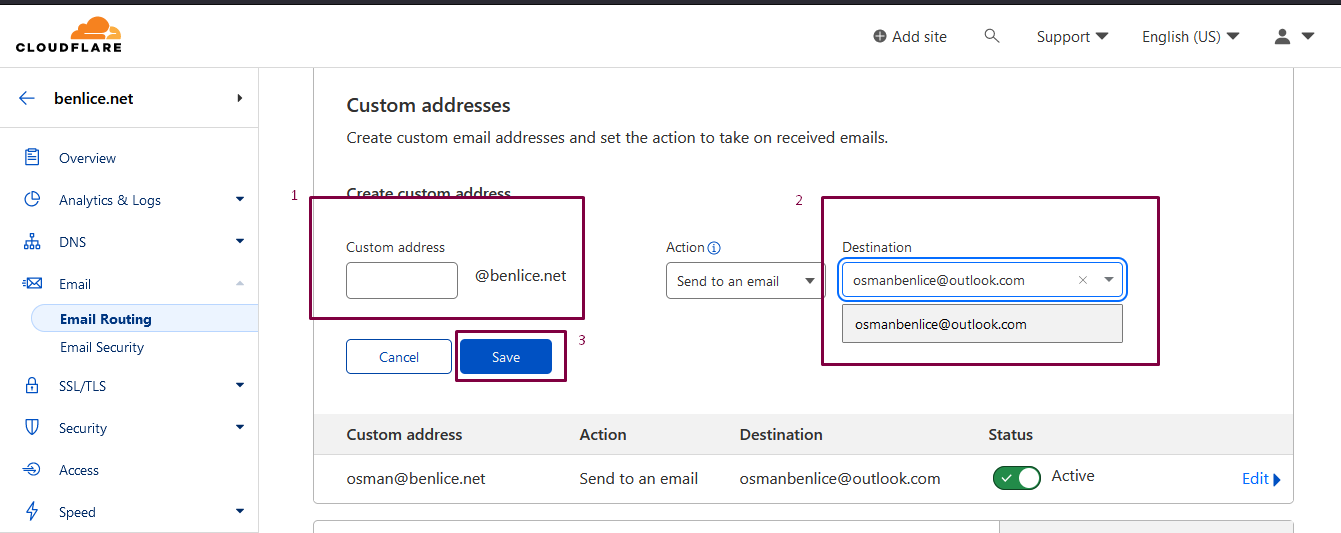The width and height of the screenshot is (1341, 533).
Task: Toggle Active status for osman@benlice.net
Action: click(1017, 477)
